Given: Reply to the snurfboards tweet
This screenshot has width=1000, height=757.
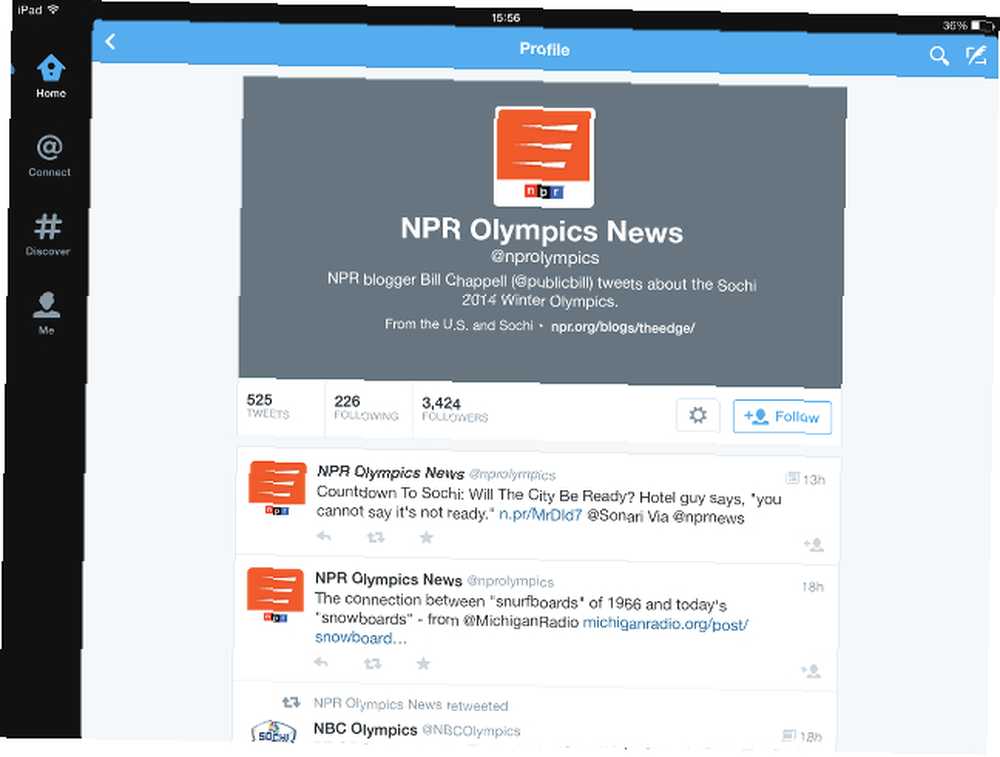Looking at the screenshot, I should coord(321,663).
